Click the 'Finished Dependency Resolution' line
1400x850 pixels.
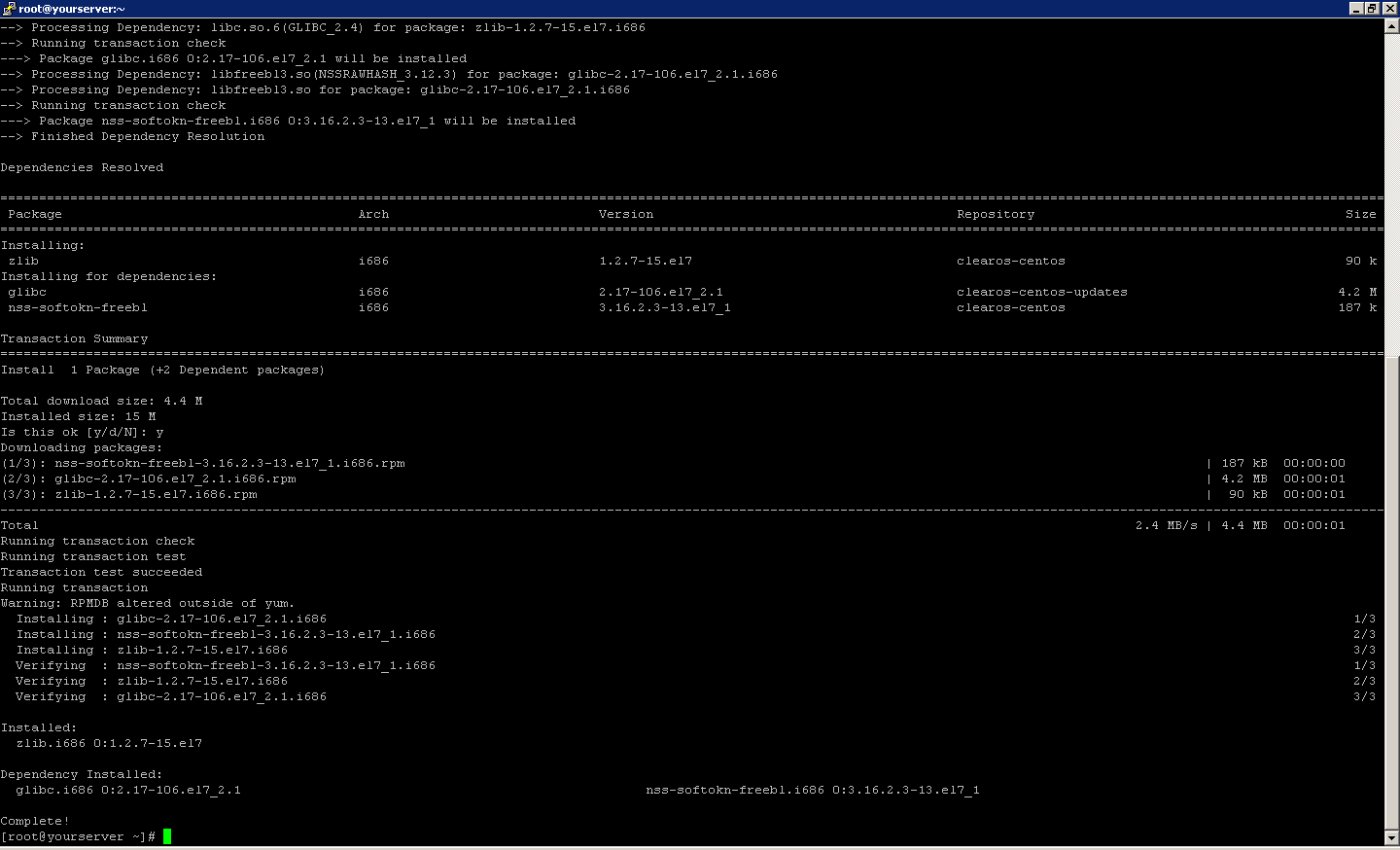click(132, 136)
